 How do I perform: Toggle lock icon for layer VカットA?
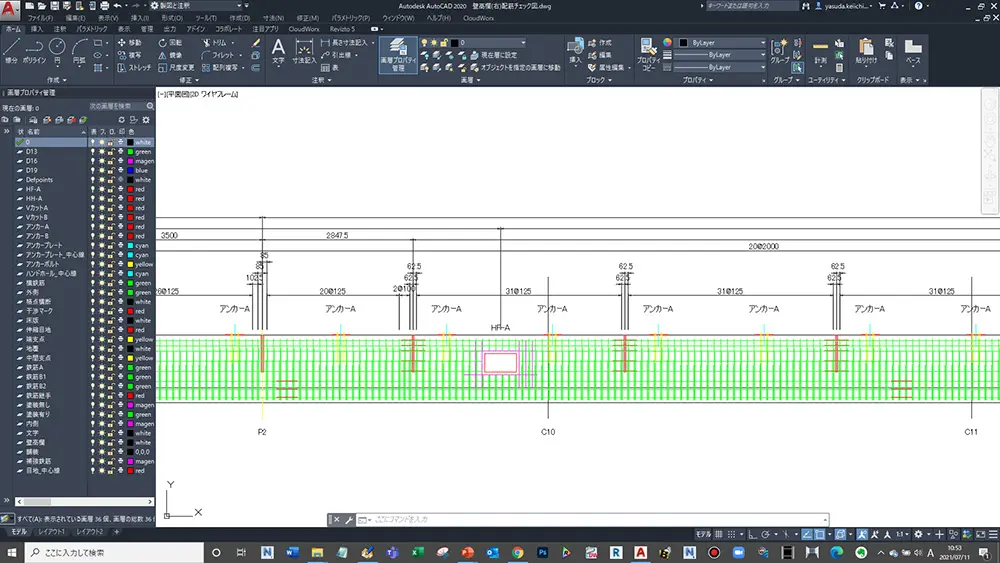[x=110, y=208]
